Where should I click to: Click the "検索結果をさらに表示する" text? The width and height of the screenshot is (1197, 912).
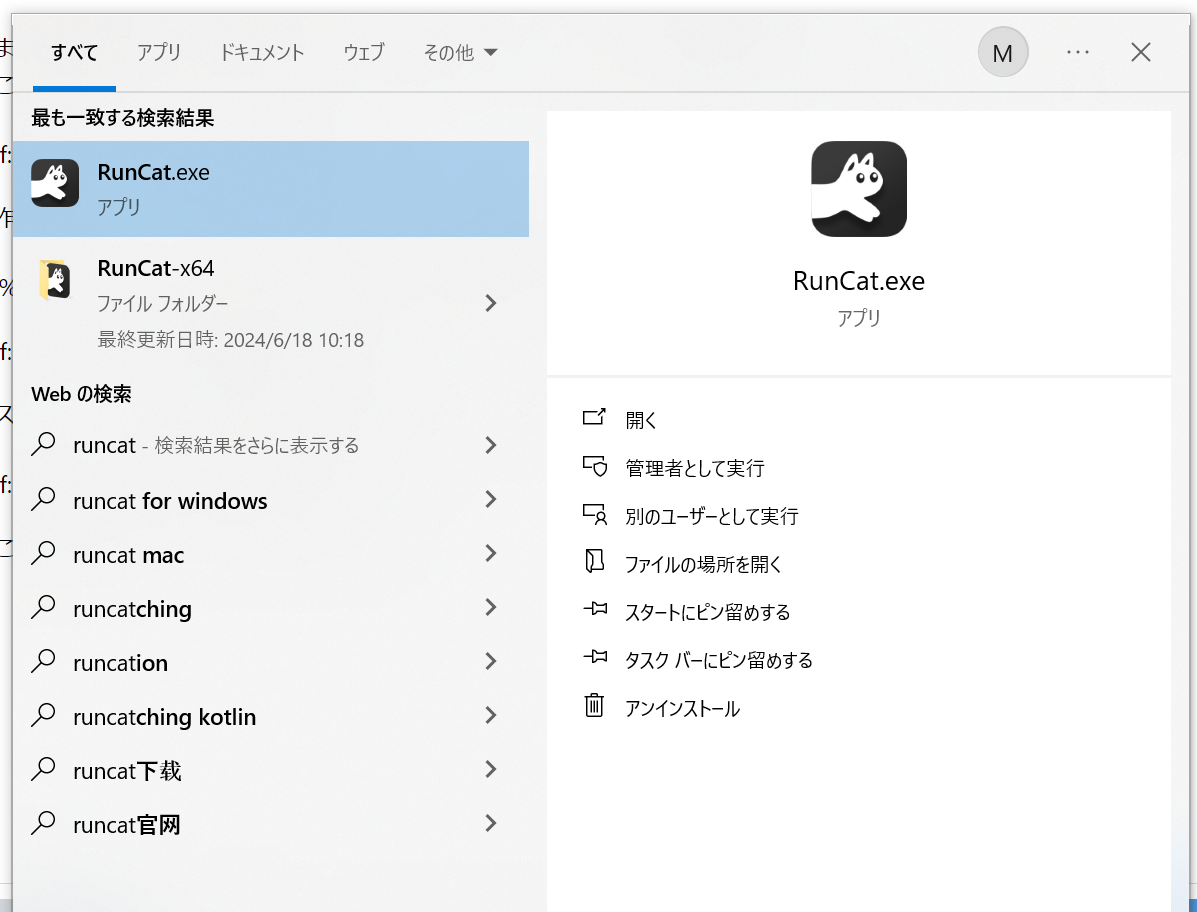[x=256, y=445]
